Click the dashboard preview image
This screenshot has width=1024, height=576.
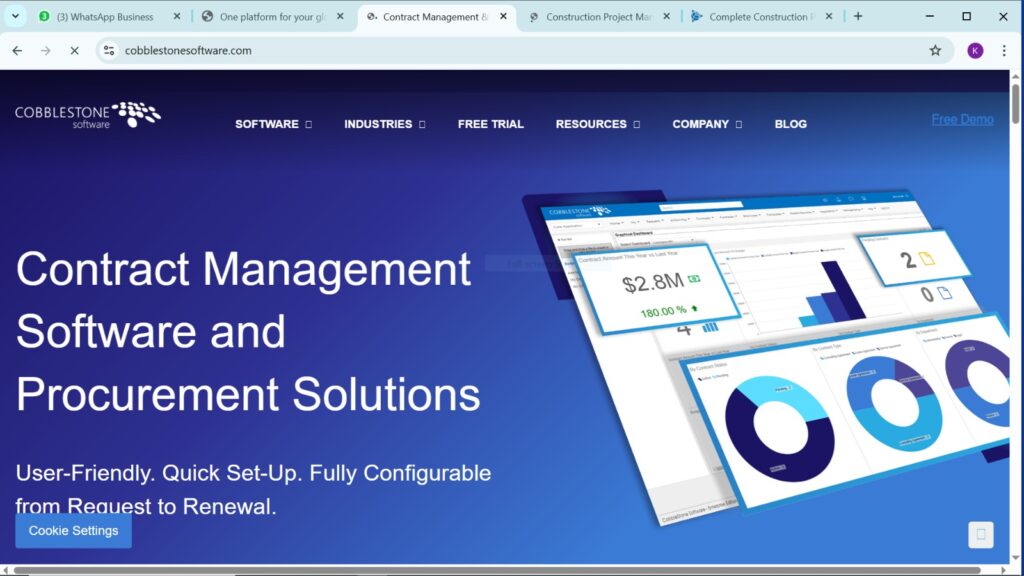(767, 356)
